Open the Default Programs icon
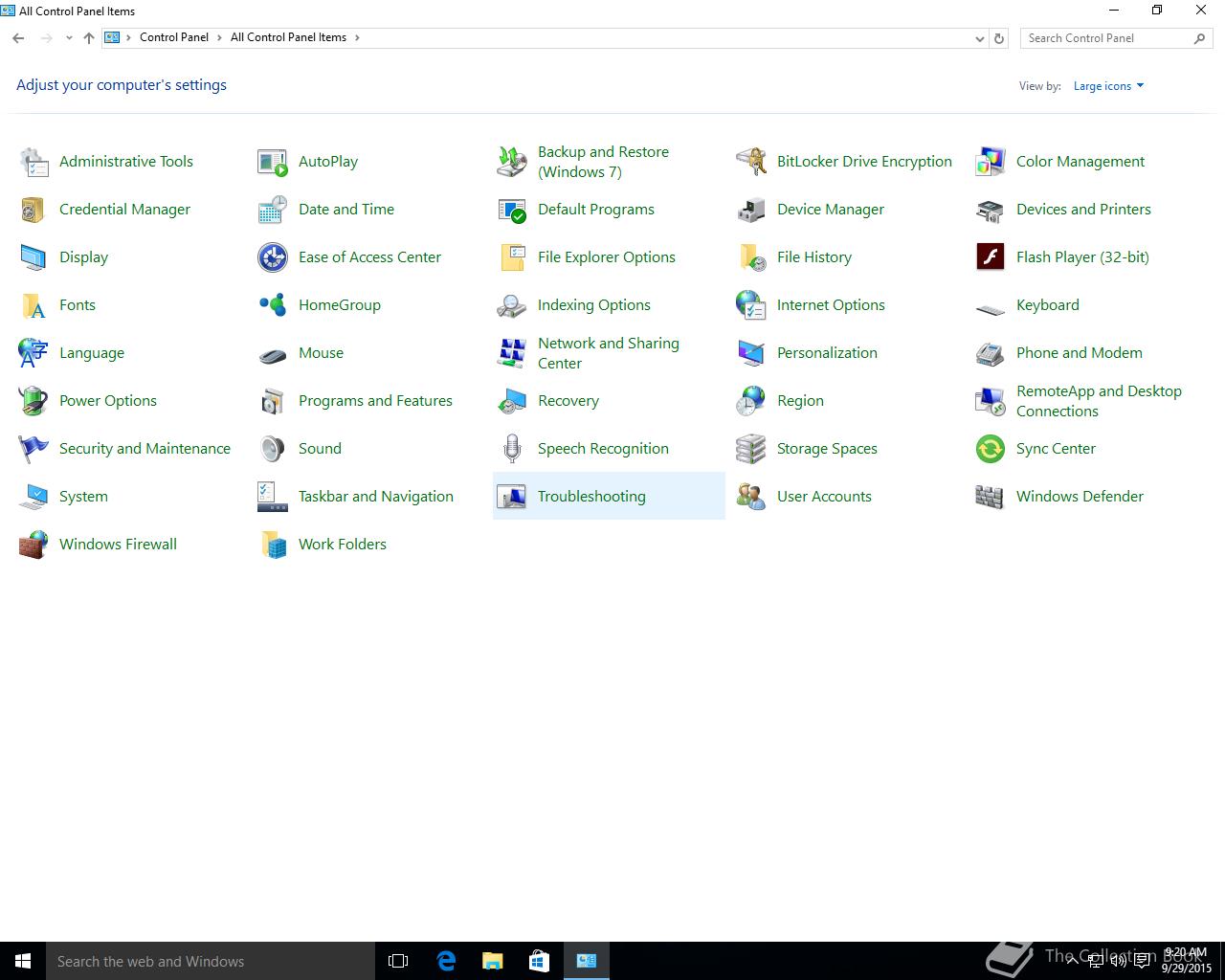 (x=512, y=210)
